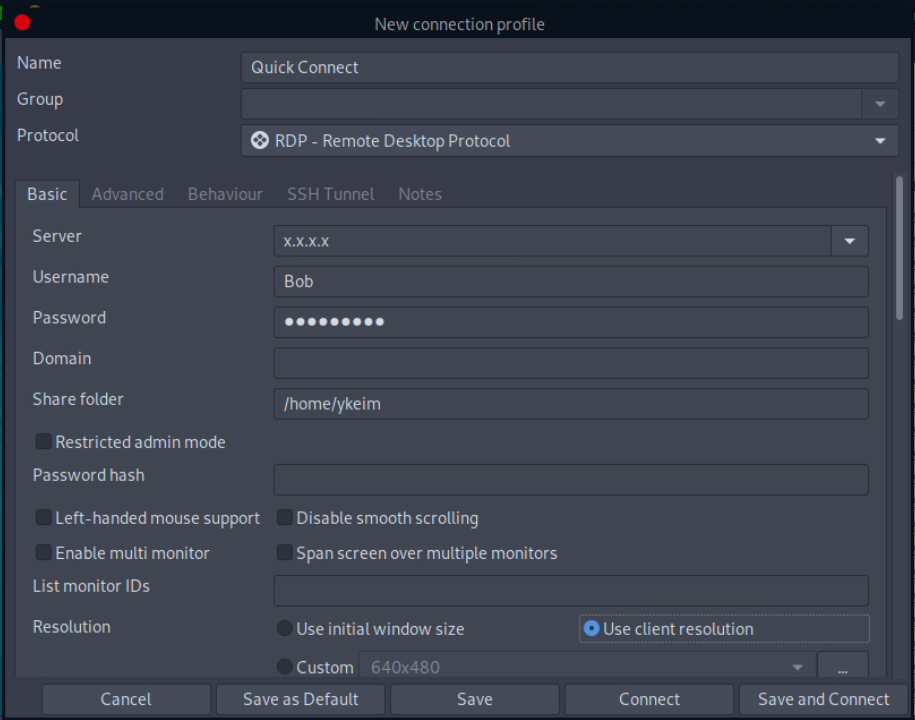Enable Left-handed mouse support
Viewport: 915px width, 720px height.
(x=42, y=517)
